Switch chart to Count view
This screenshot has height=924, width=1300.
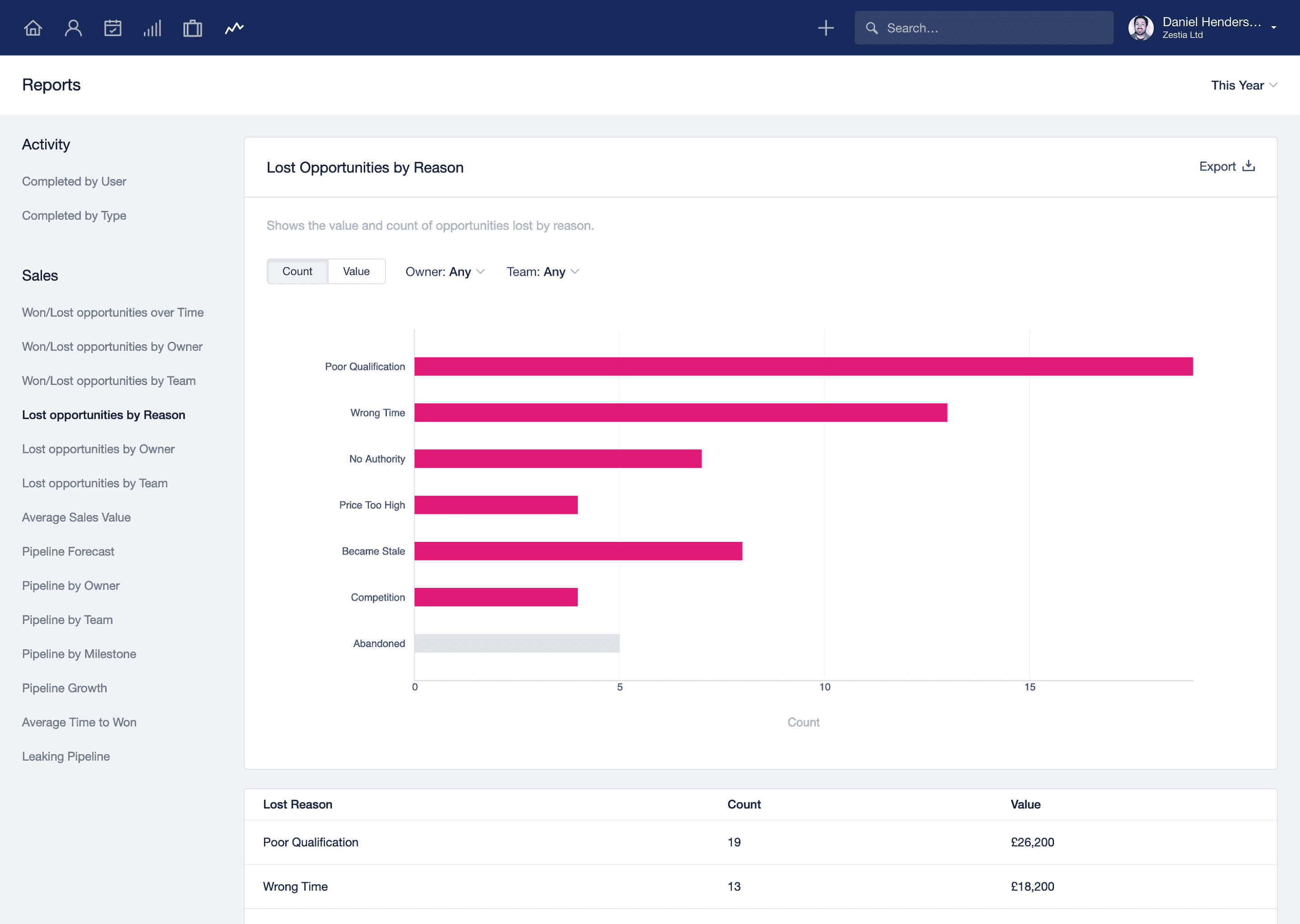click(x=297, y=272)
